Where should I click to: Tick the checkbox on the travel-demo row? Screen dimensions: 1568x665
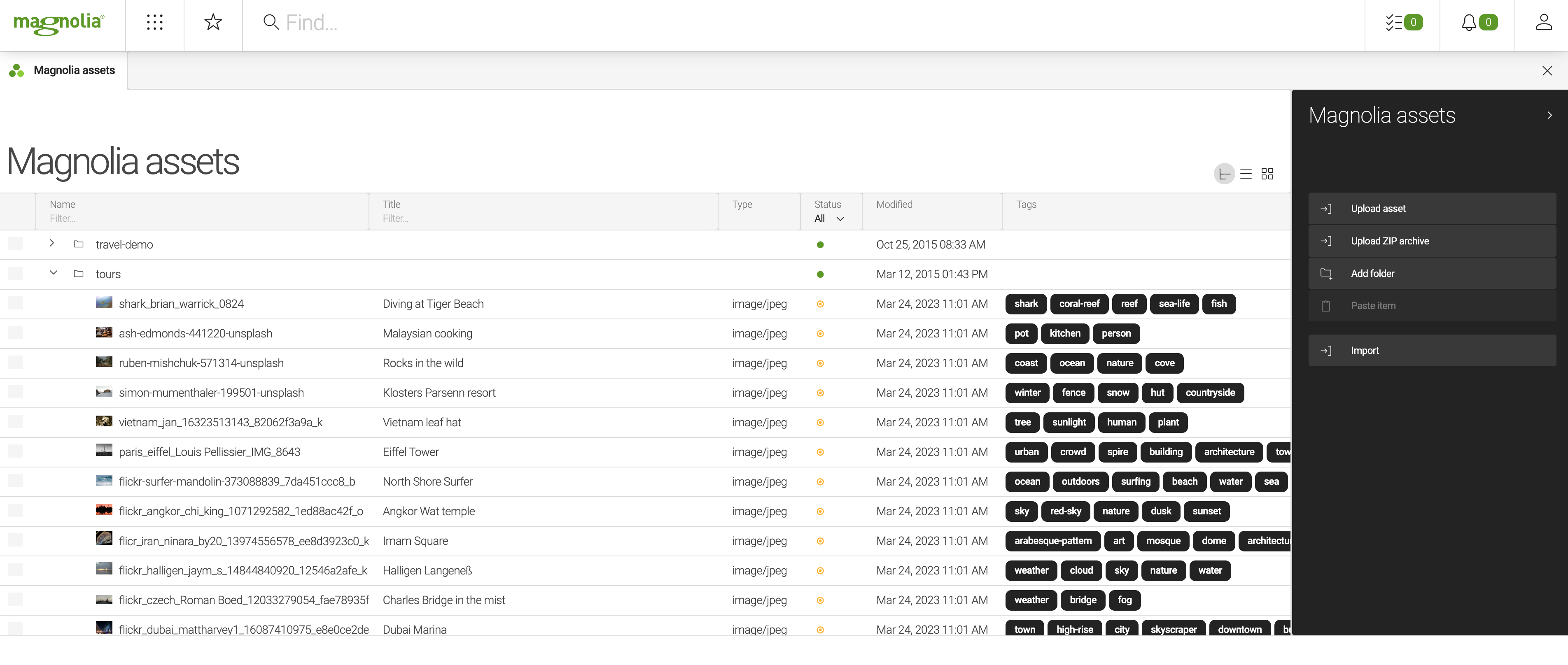click(14, 243)
